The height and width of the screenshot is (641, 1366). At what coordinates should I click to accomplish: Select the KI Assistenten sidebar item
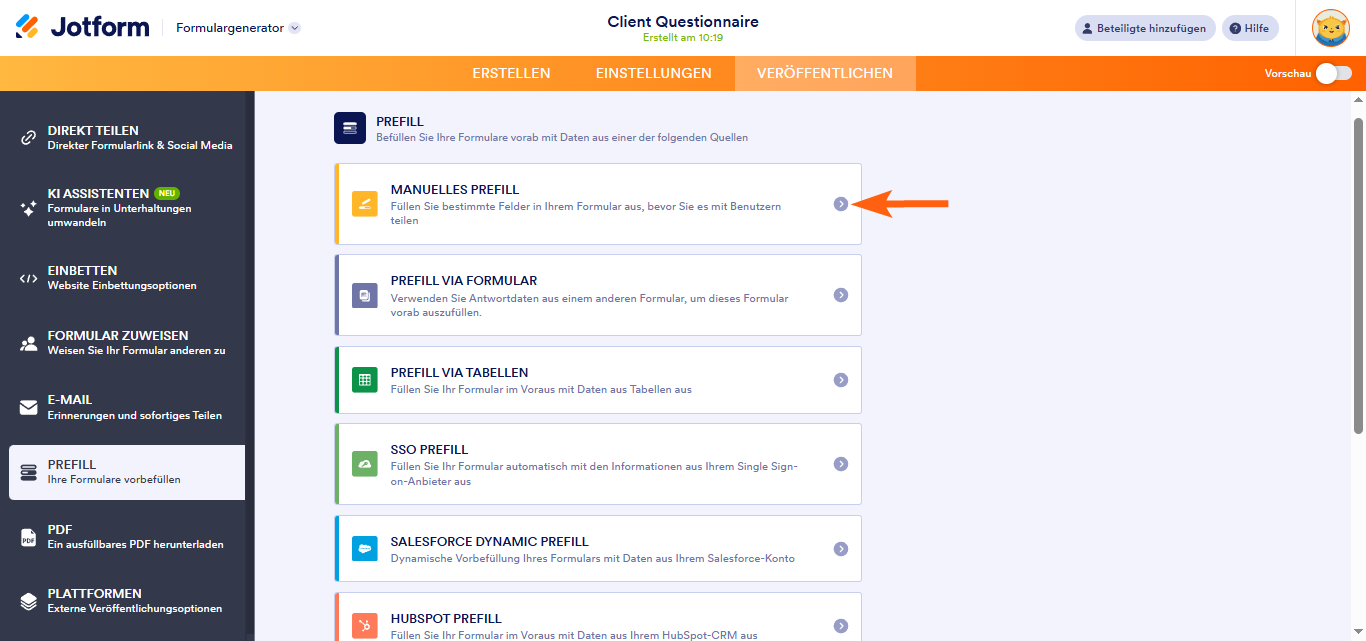click(x=127, y=207)
